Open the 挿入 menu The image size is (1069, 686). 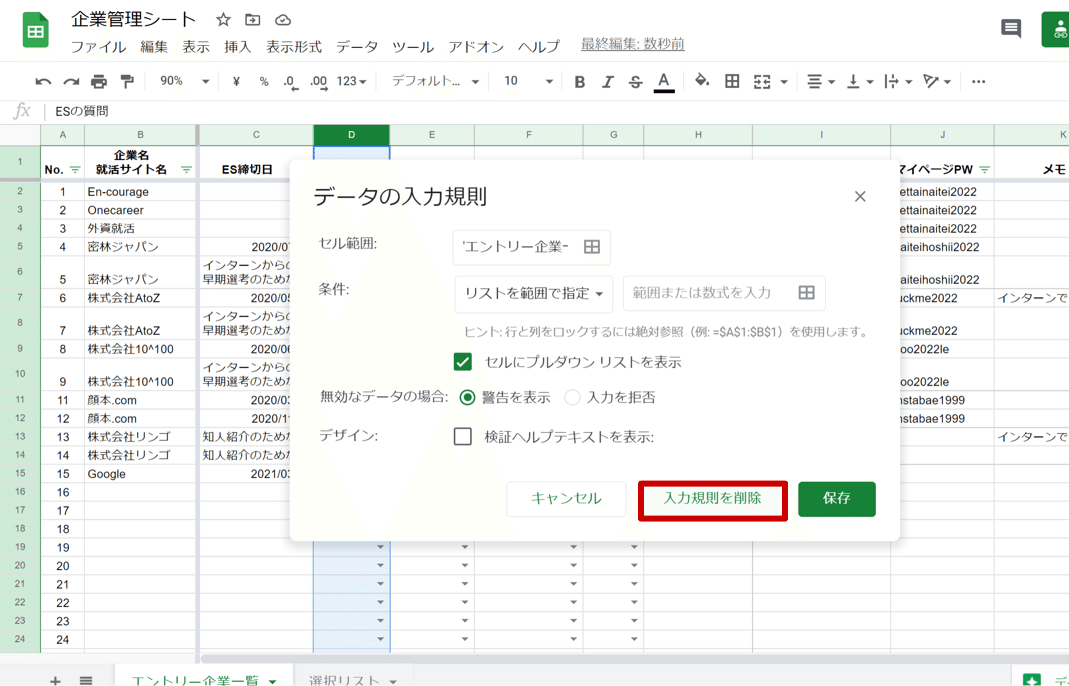[x=238, y=47]
